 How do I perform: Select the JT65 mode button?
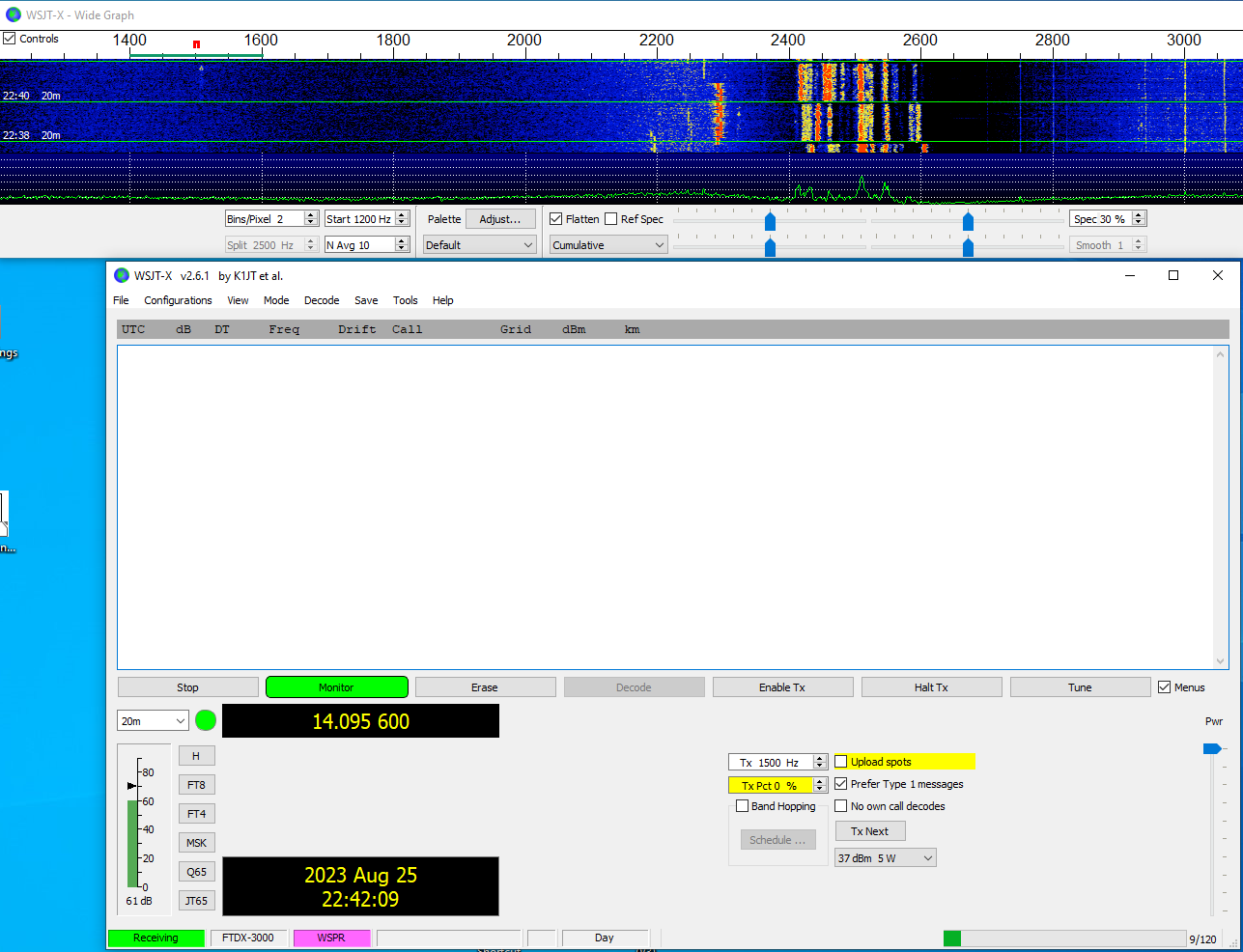tap(196, 901)
